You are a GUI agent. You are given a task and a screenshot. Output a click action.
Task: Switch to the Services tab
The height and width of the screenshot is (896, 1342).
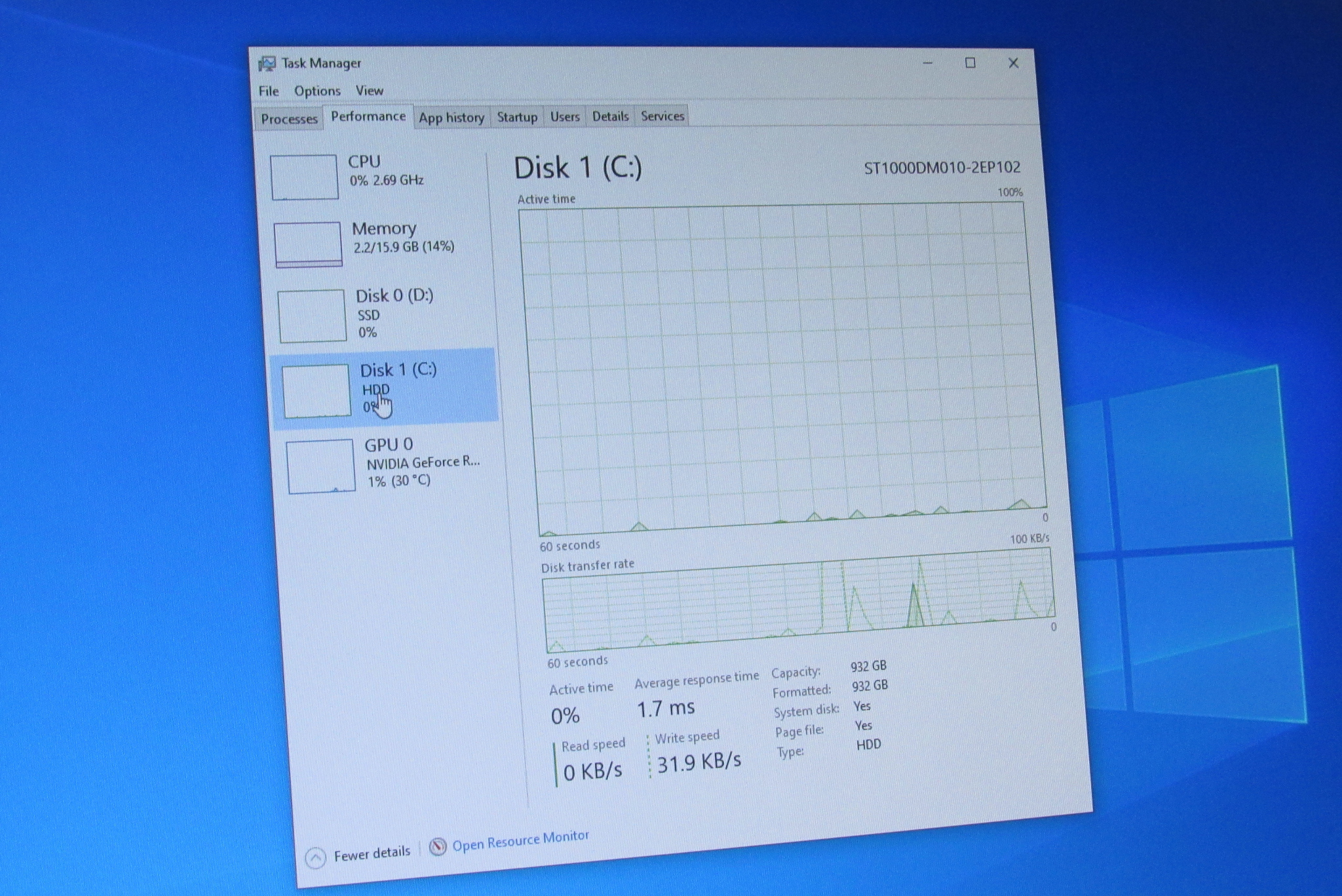click(x=662, y=116)
